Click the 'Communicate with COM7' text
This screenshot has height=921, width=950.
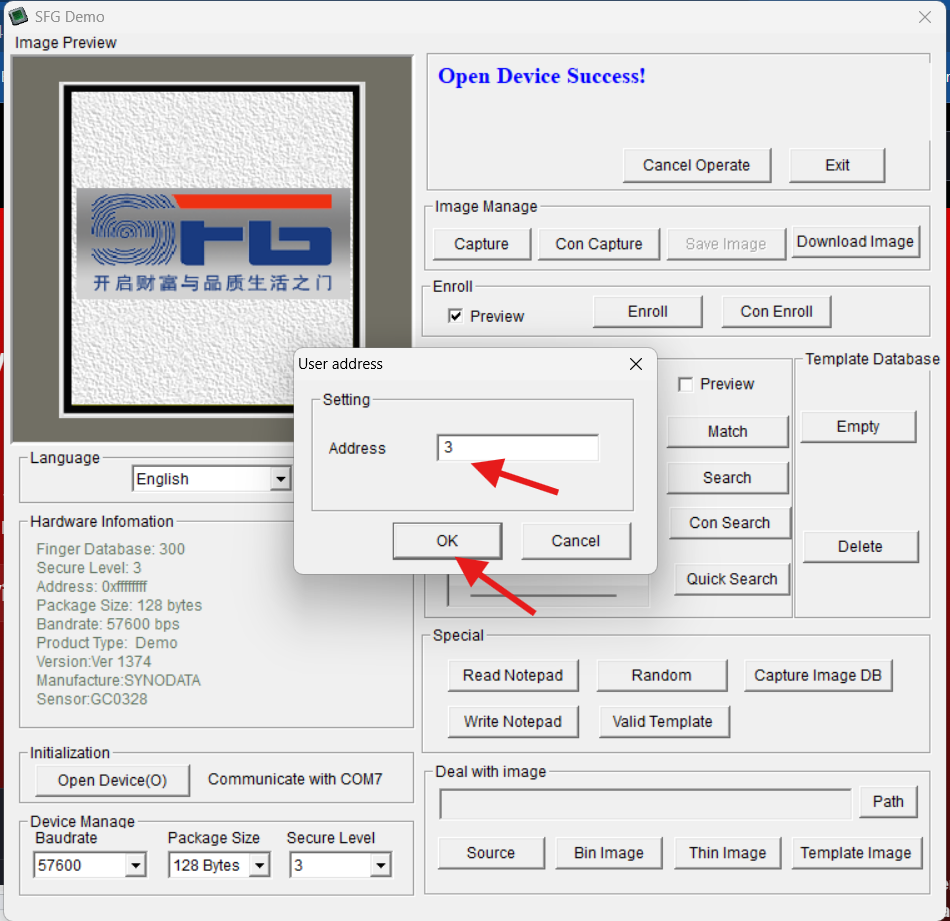(295, 779)
